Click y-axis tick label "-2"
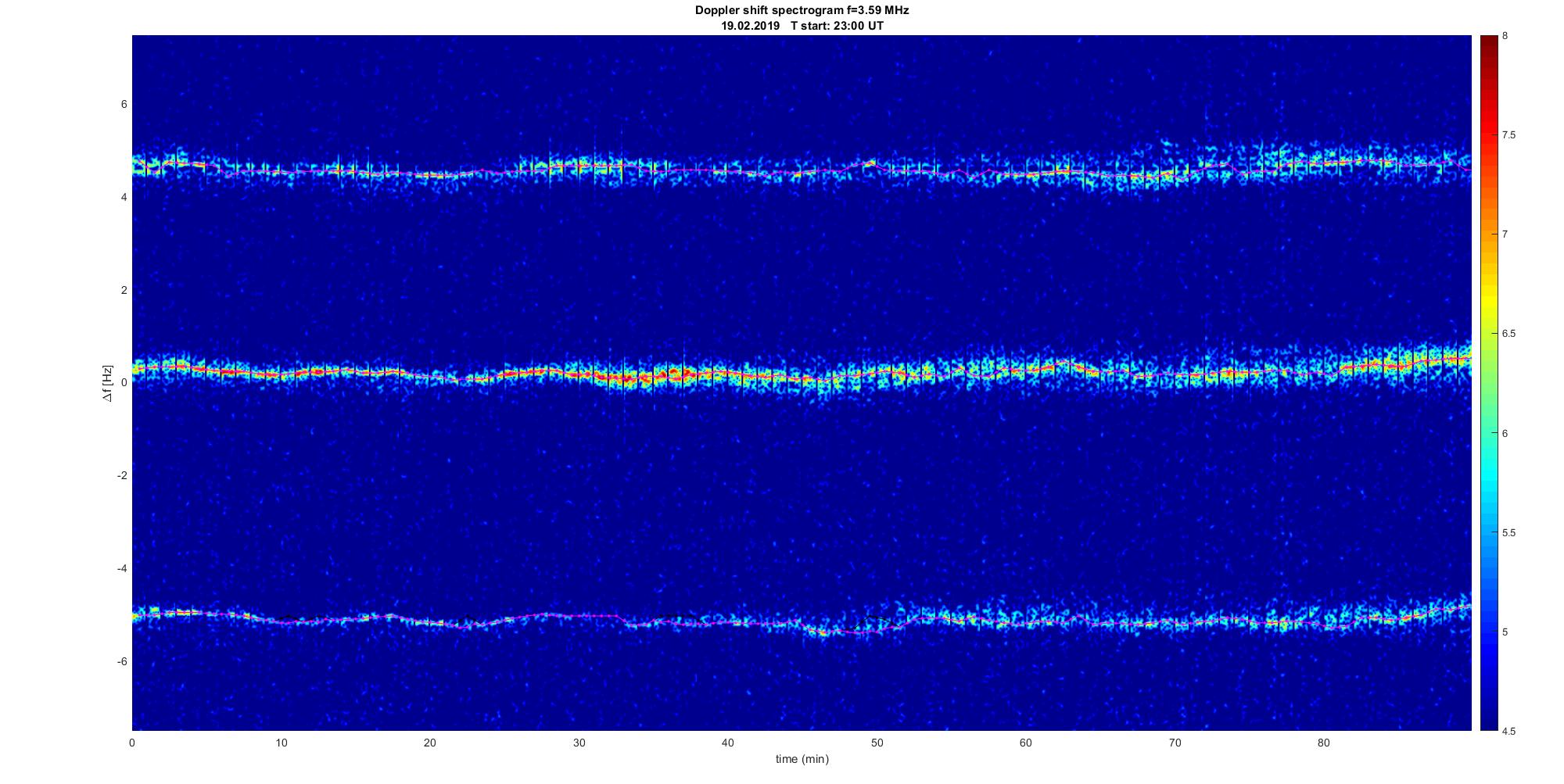The image size is (1564, 784). coord(122,476)
